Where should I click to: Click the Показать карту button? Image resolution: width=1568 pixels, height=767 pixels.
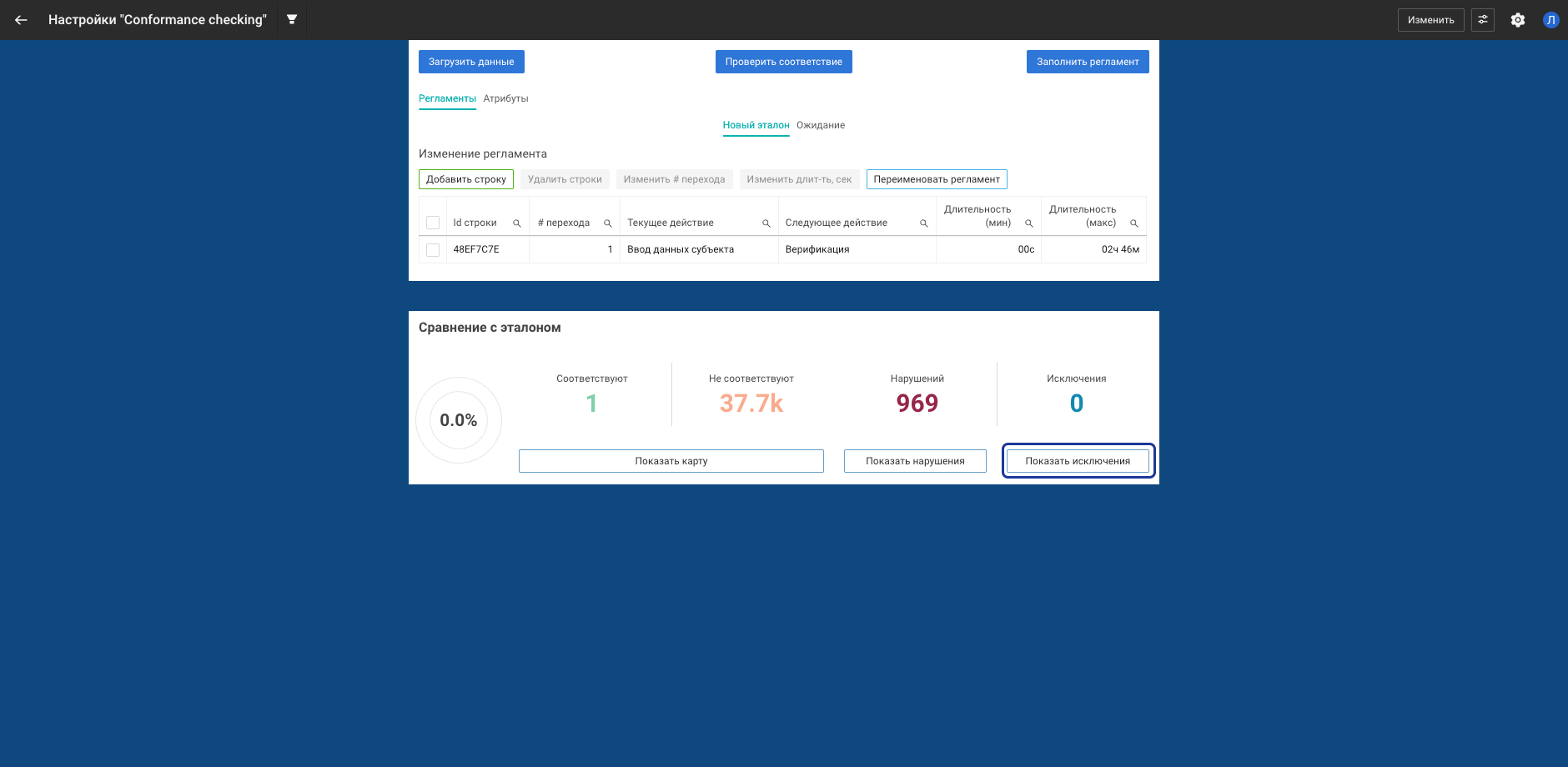[x=671, y=461]
